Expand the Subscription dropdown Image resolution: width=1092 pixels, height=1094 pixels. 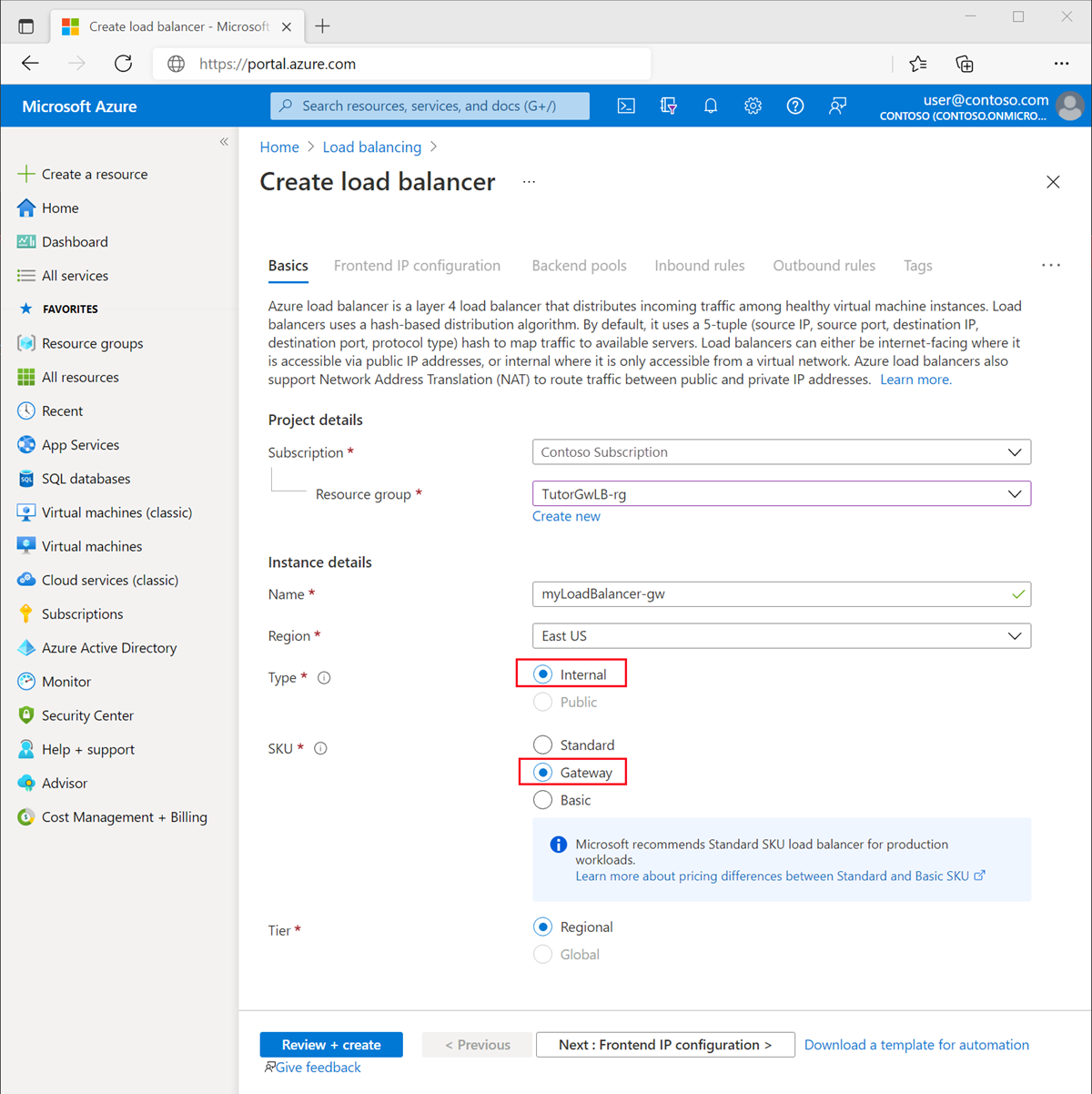tap(781, 452)
